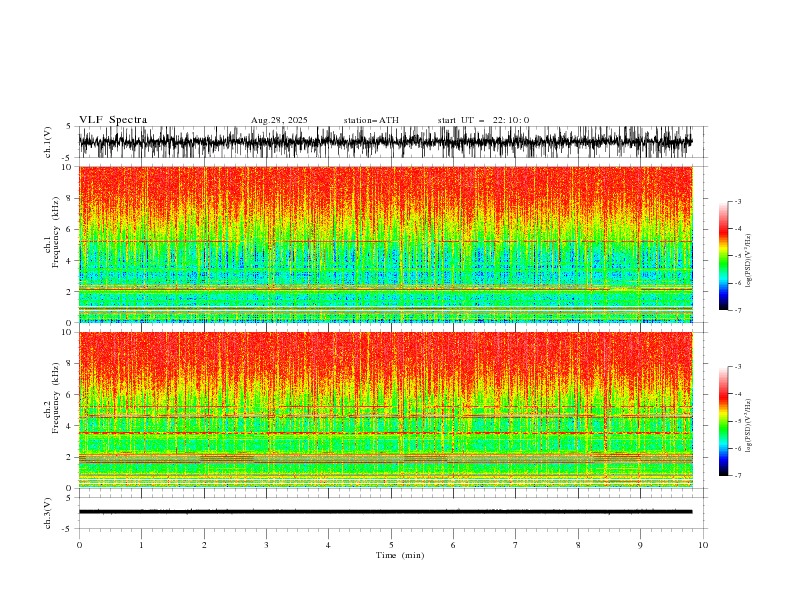Viewport: 792px width, 612px height.
Task: Click the lower PSD color scale bar
Action: (723, 421)
